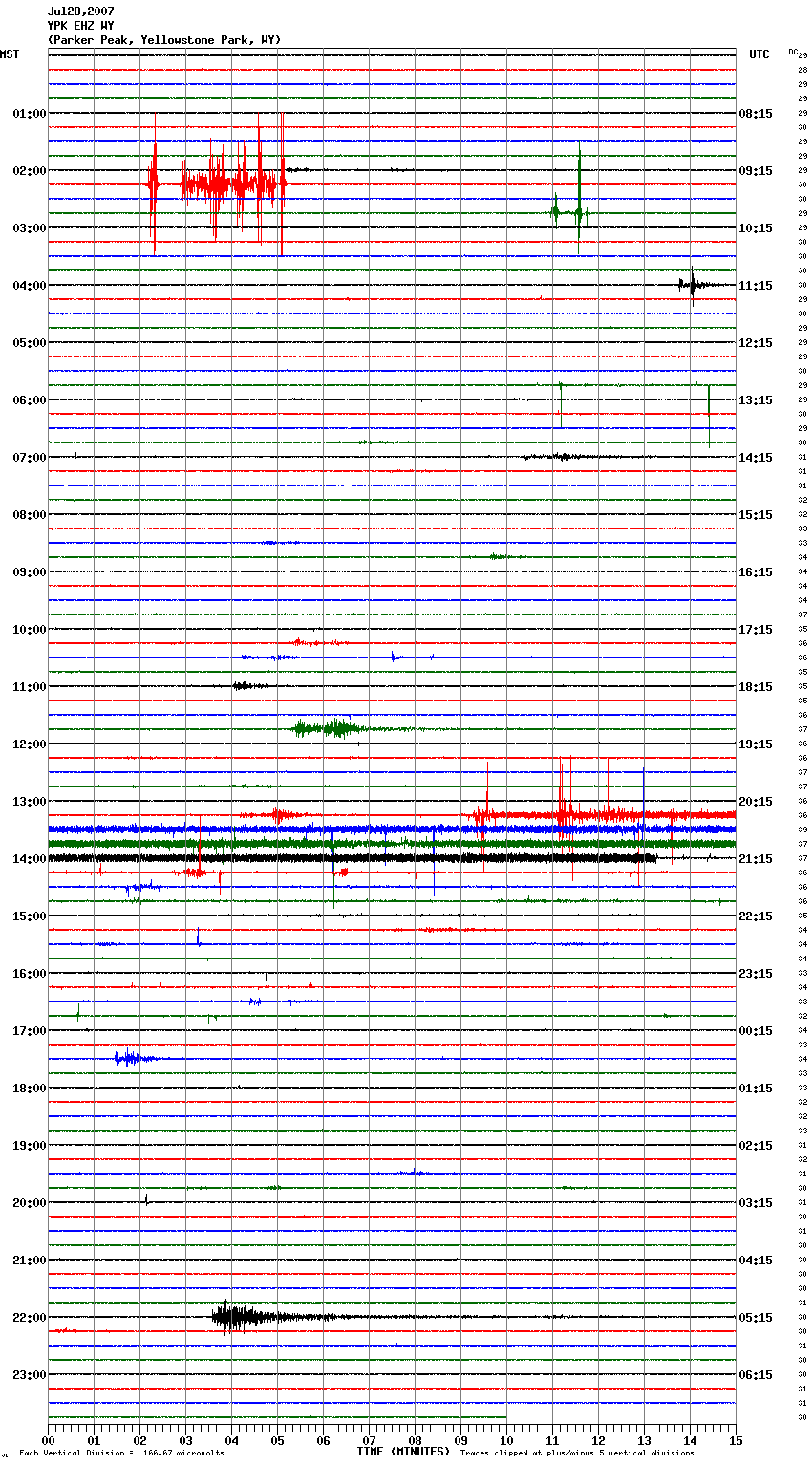Click the "DC" column header

tap(793, 52)
